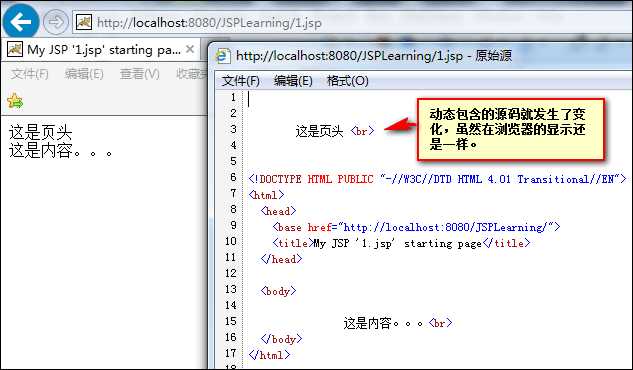Screen dimensions: 633x370
Task: Click the browser back arrow button
Action: click(x=21, y=21)
